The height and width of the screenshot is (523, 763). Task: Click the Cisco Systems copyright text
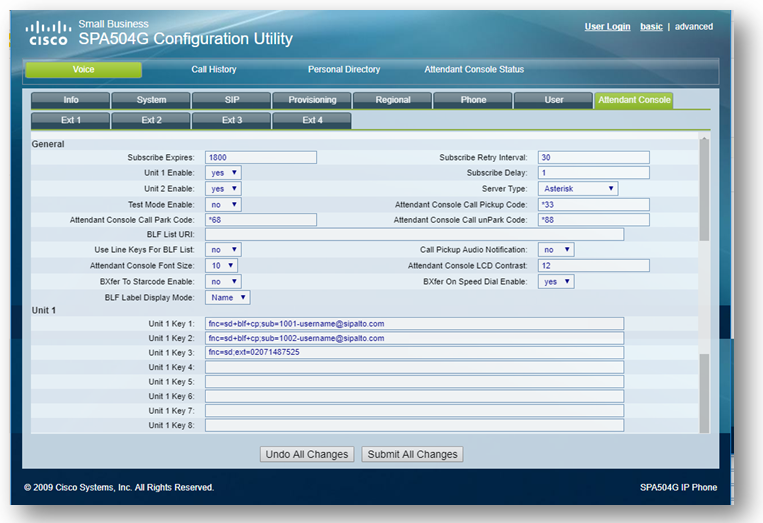pyautogui.click(x=119, y=487)
